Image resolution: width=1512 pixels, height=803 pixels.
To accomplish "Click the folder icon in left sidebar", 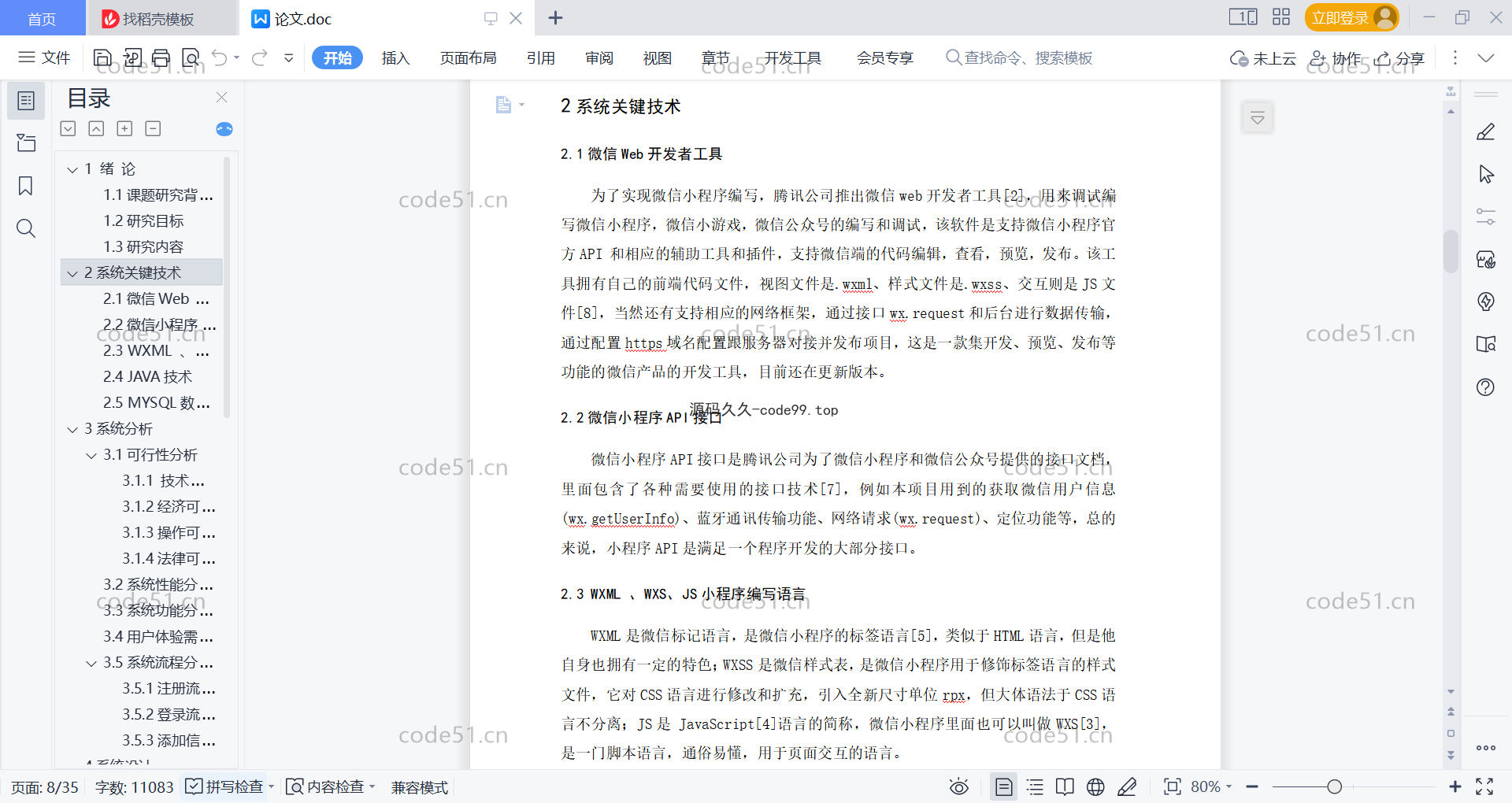I will 26,142.
